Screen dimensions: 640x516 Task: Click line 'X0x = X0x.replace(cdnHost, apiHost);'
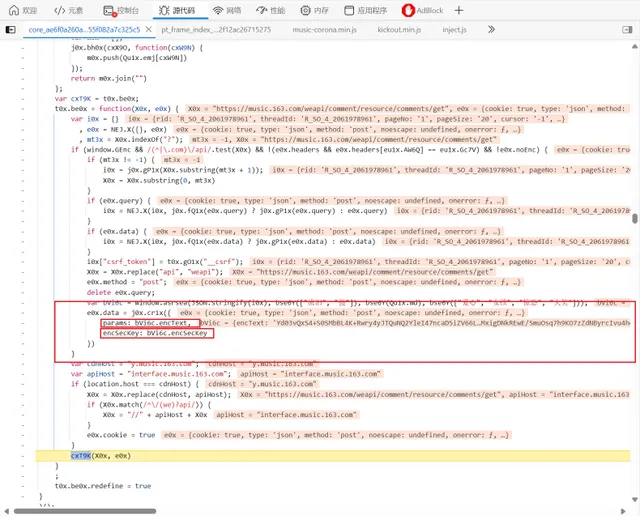[x=159, y=394]
